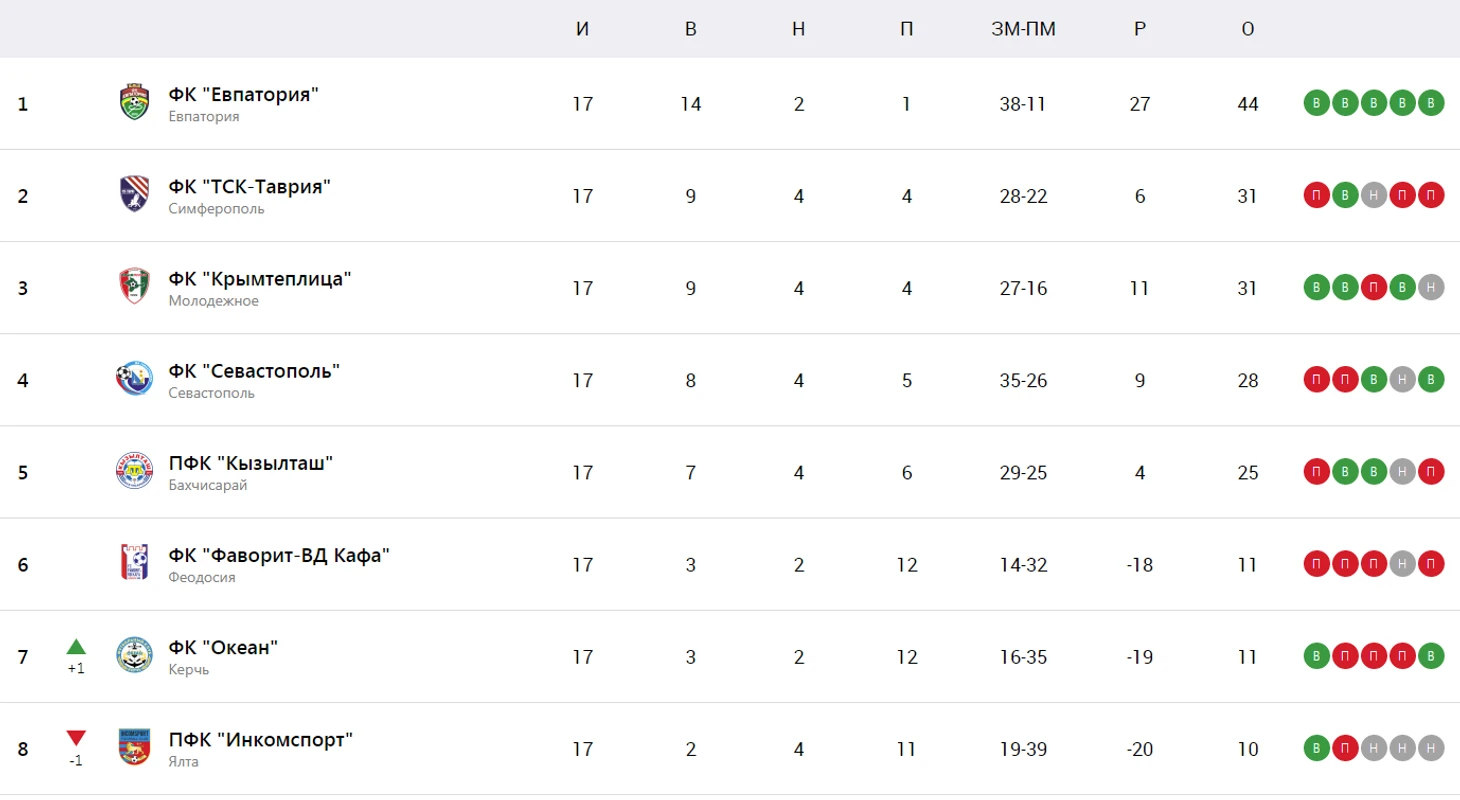The image size is (1460, 800).
Task: Click Favorit-VD Kafa's grey draw form badge
Action: [x=1403, y=564]
